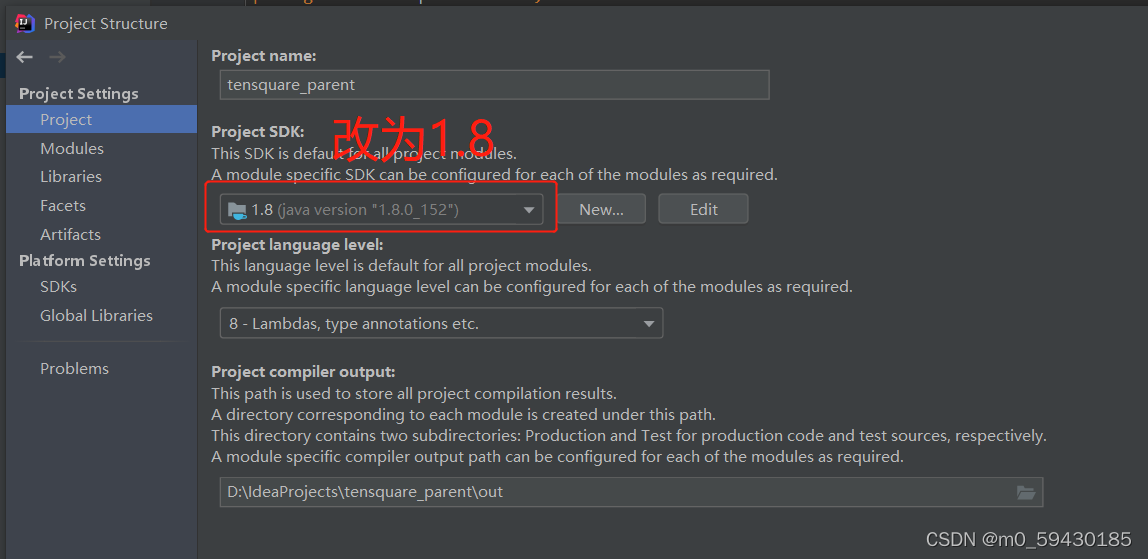Open the Libraries settings page
Screen dimensions: 1148x559
(x=71, y=177)
